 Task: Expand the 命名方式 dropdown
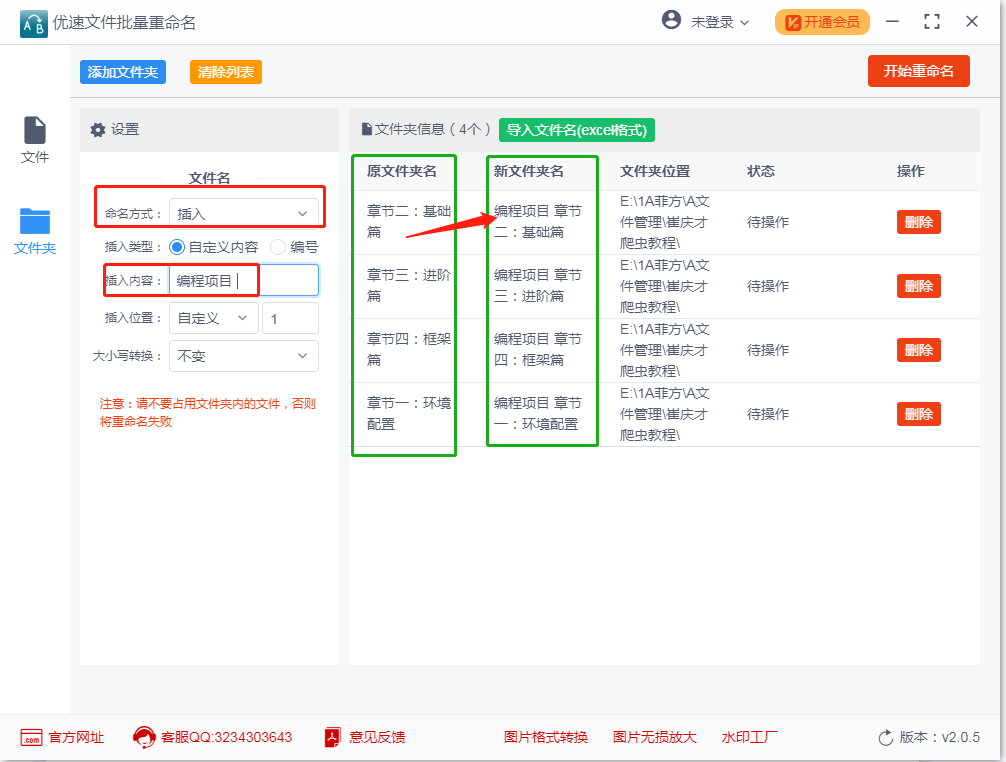244,213
